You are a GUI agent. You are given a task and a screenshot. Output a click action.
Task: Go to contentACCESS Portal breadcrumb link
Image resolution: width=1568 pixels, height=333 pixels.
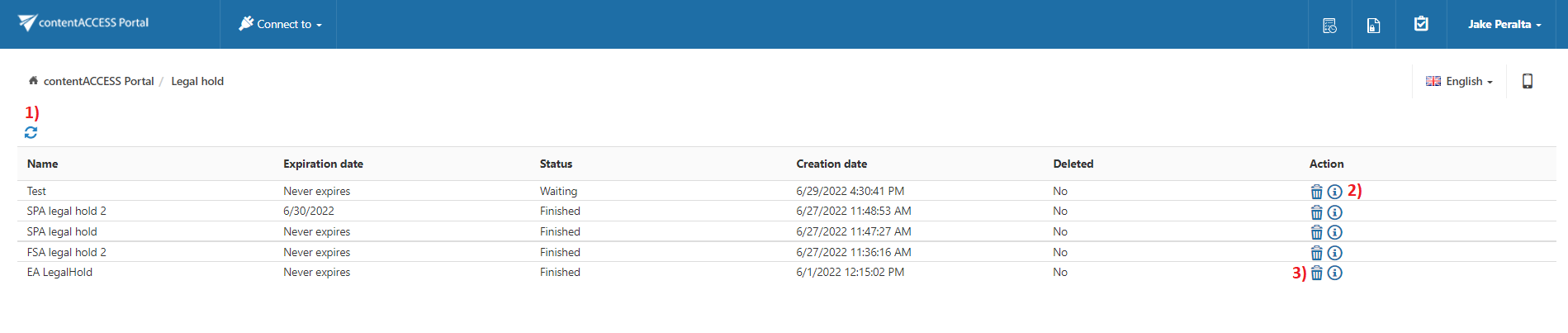98,81
